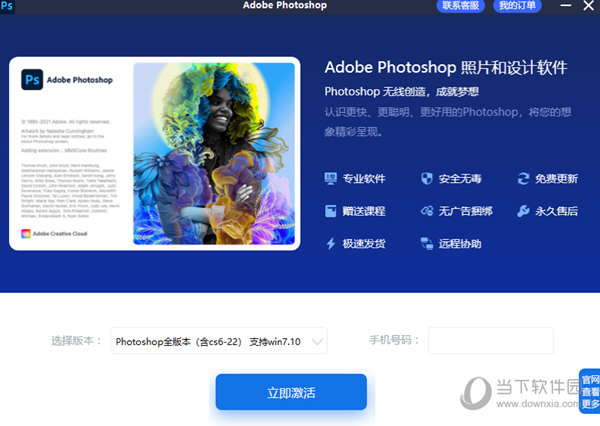
Task: Open 联系客服 customer service
Action: click(461, 6)
